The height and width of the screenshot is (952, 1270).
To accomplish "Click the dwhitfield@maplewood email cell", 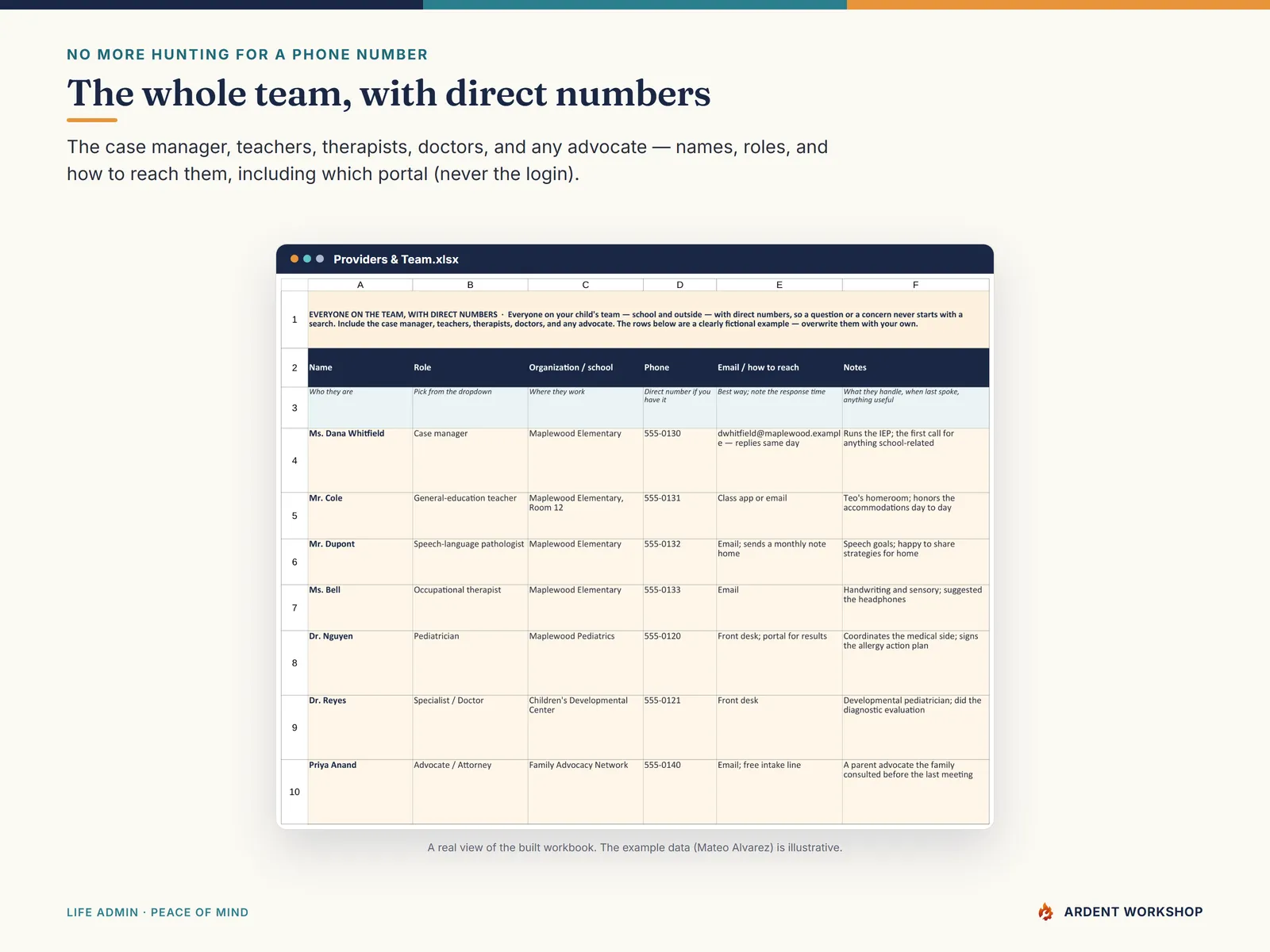I will pos(779,461).
